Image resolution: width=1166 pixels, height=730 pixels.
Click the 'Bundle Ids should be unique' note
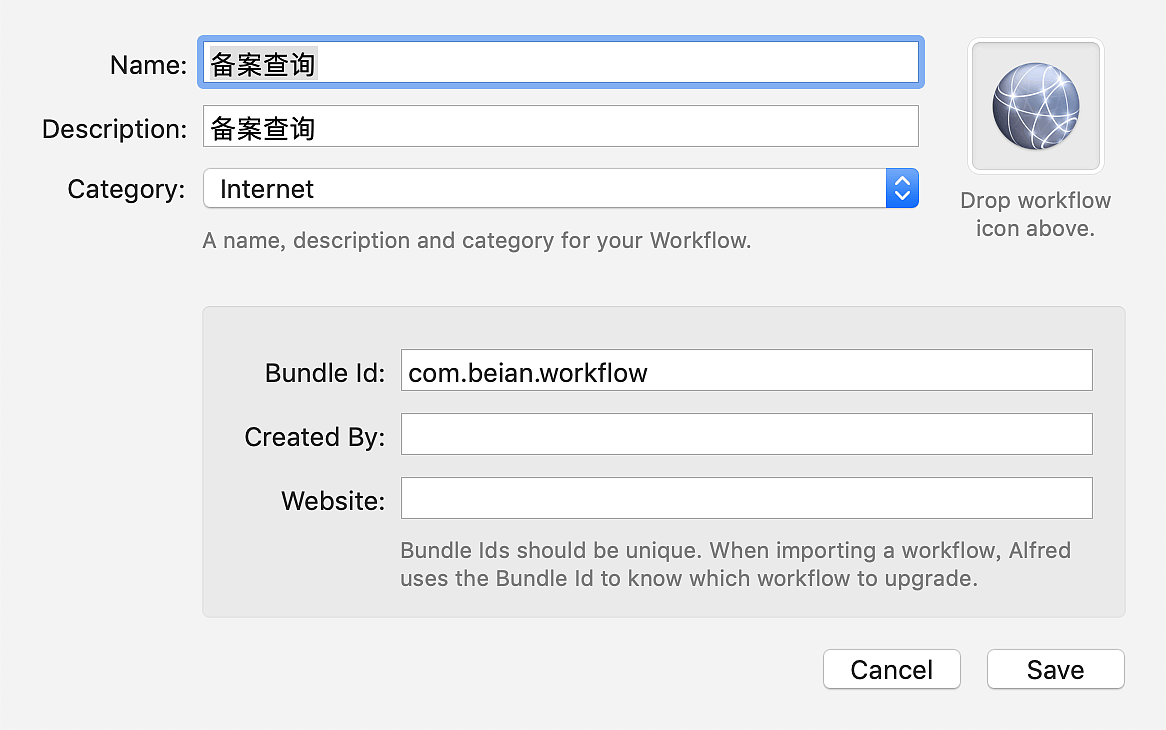[735, 564]
